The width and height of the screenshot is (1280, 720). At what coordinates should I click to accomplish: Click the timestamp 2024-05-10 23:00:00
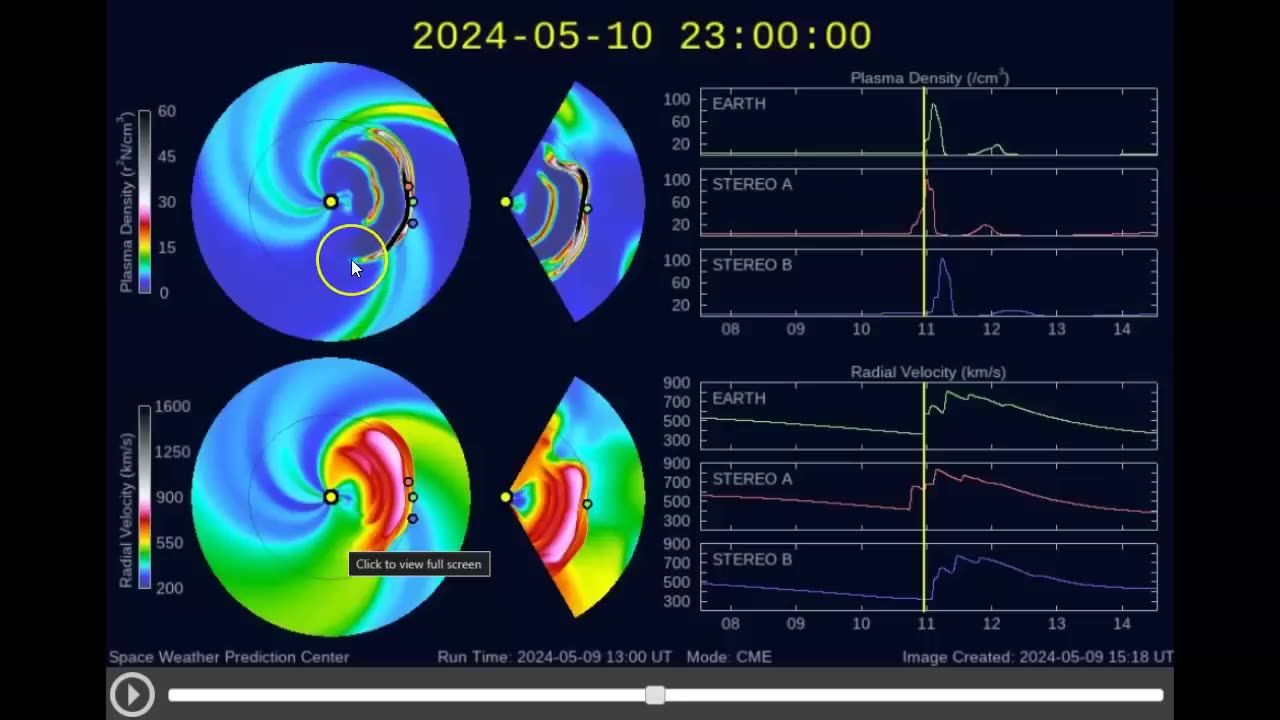click(642, 36)
